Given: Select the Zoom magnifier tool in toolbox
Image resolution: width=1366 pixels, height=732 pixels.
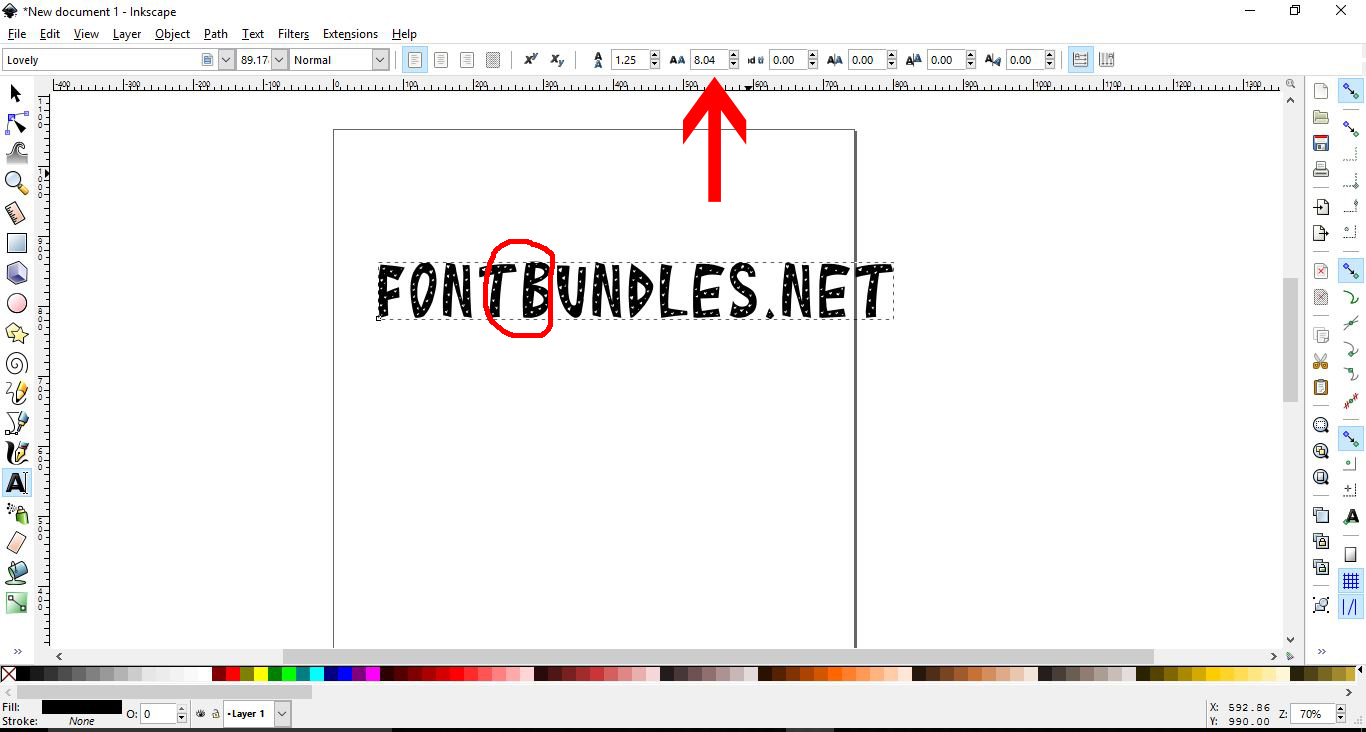Looking at the screenshot, I should point(16,183).
